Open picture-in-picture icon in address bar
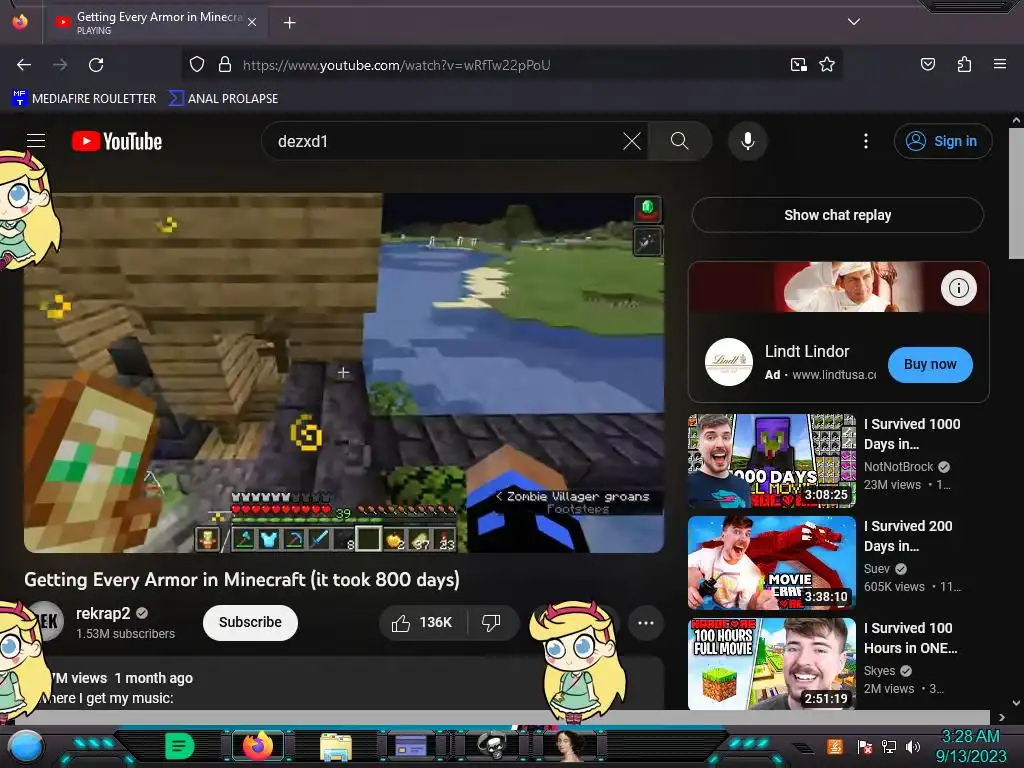Screen dimensions: 1024x768 798,65
